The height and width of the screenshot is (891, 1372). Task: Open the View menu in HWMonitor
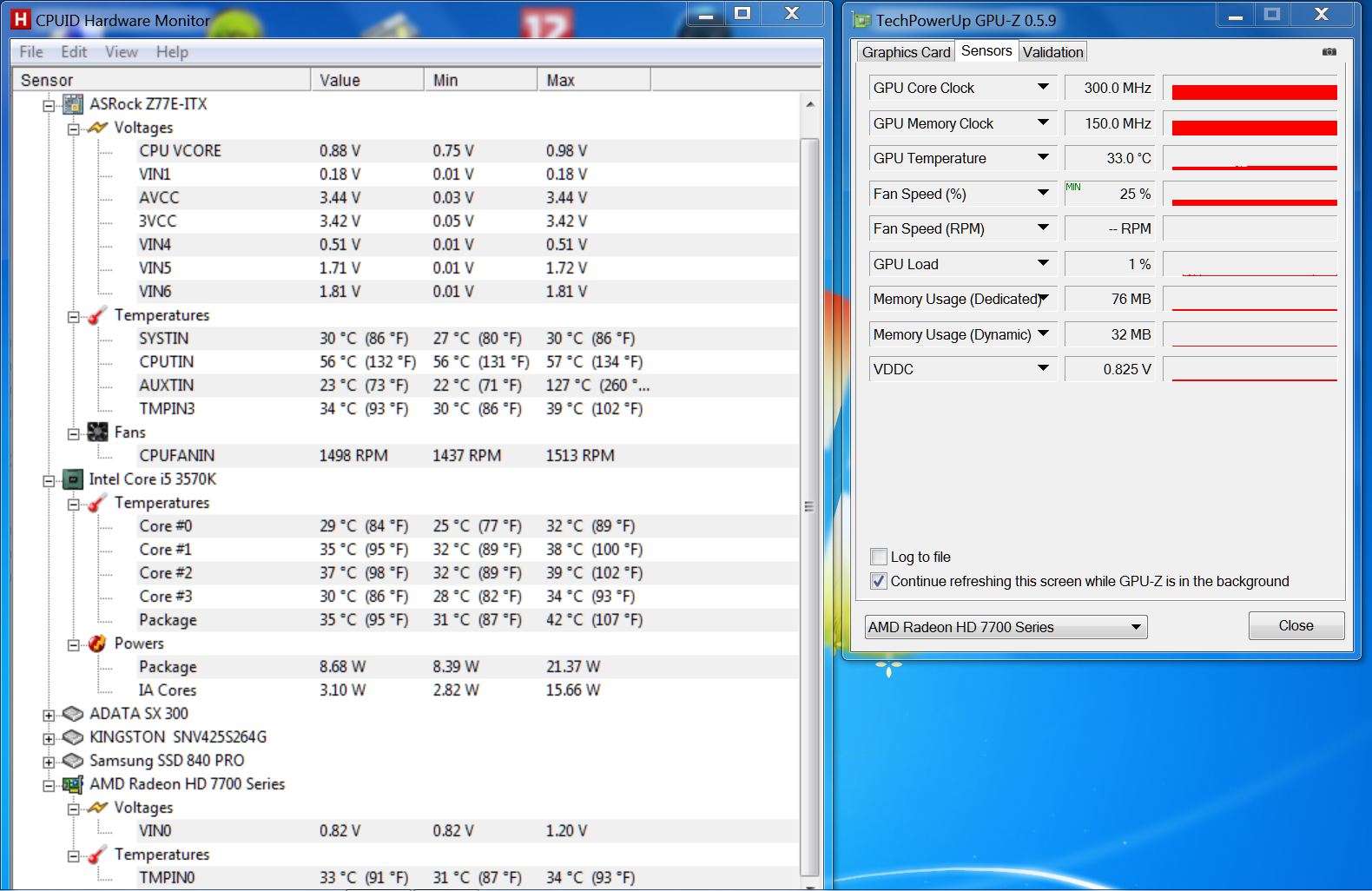(x=122, y=52)
